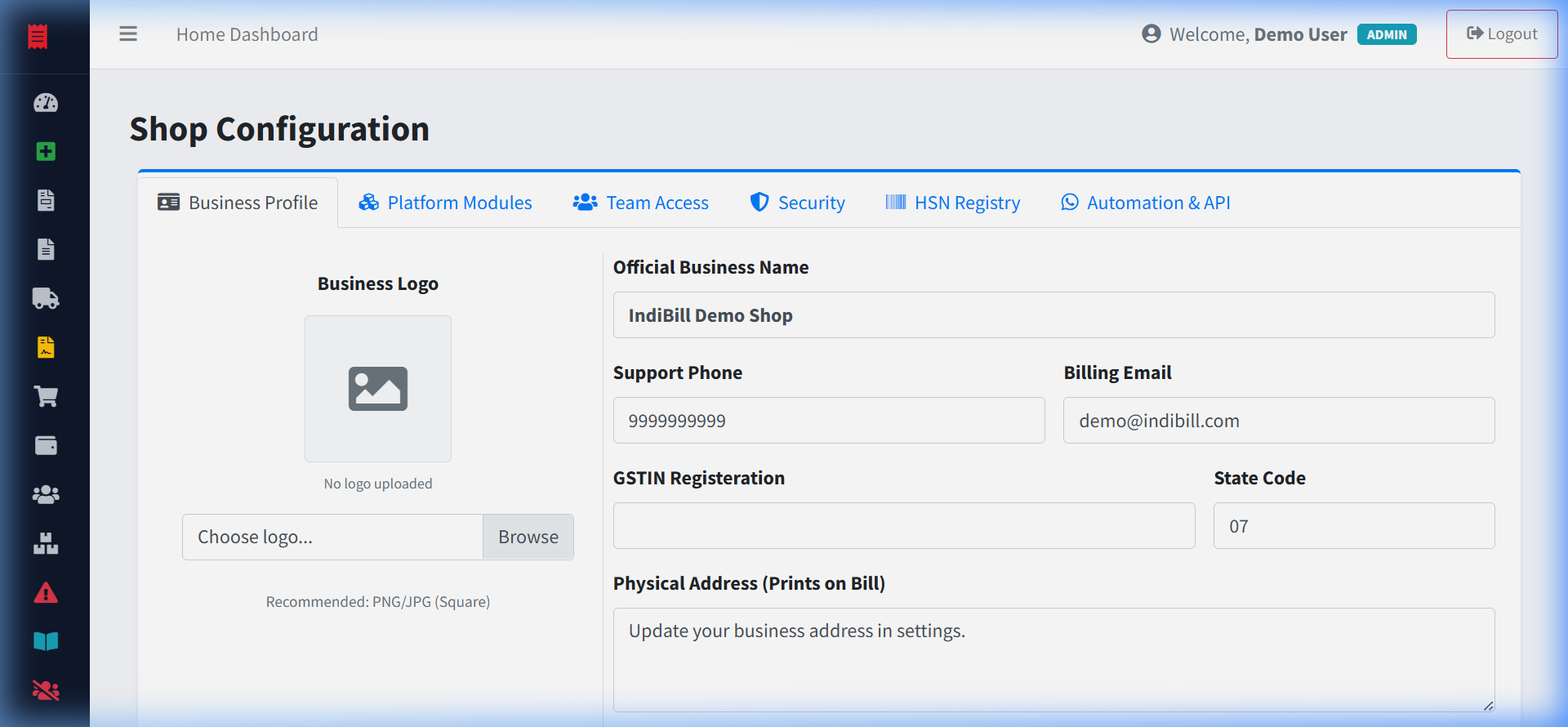The image size is (1568, 727).
Task: Focus the Official Business Name field
Action: 1054,315
